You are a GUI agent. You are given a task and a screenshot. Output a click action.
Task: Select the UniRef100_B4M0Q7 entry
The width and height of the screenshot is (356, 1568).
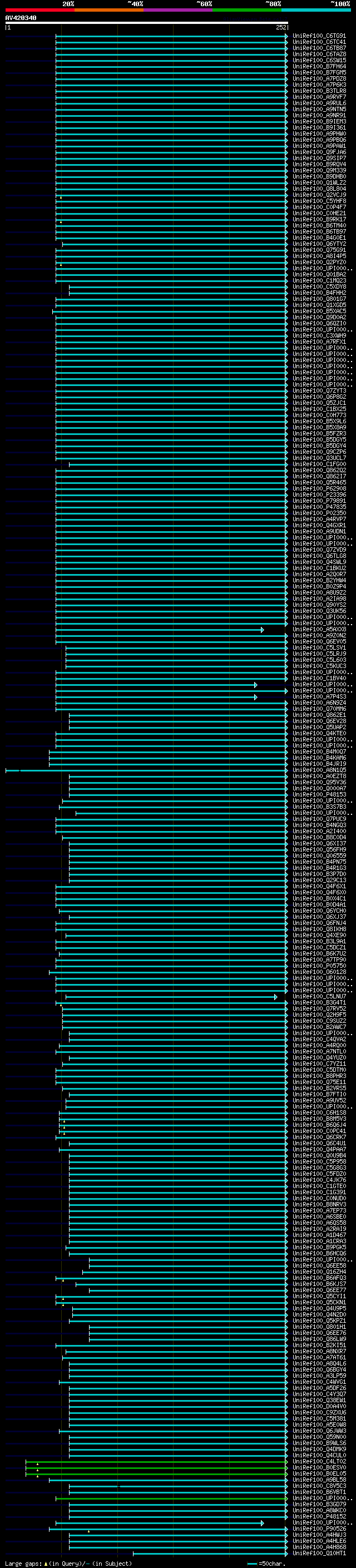tap(319, 752)
